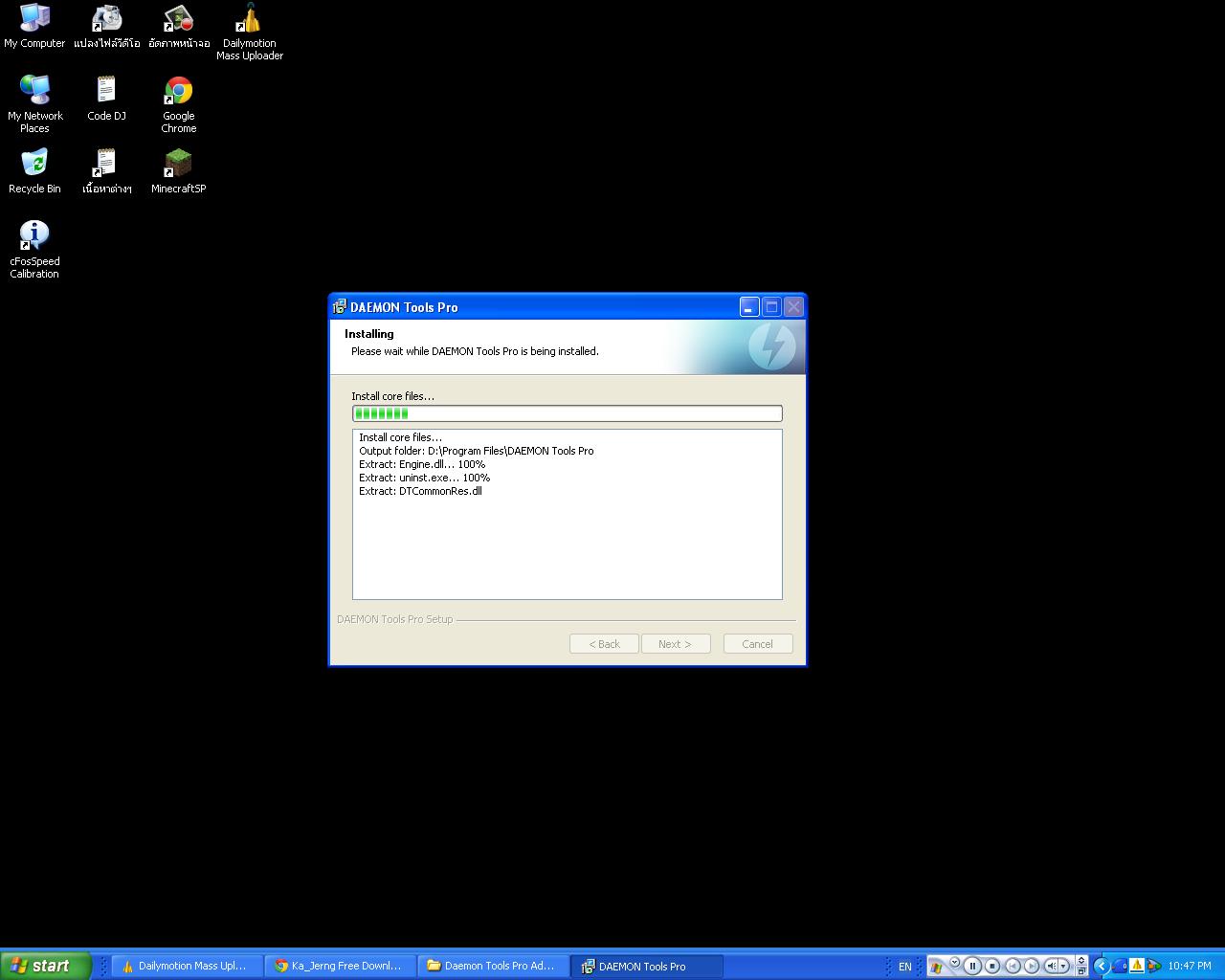Click the network connection tray icon
1225x980 pixels.
1153,966
